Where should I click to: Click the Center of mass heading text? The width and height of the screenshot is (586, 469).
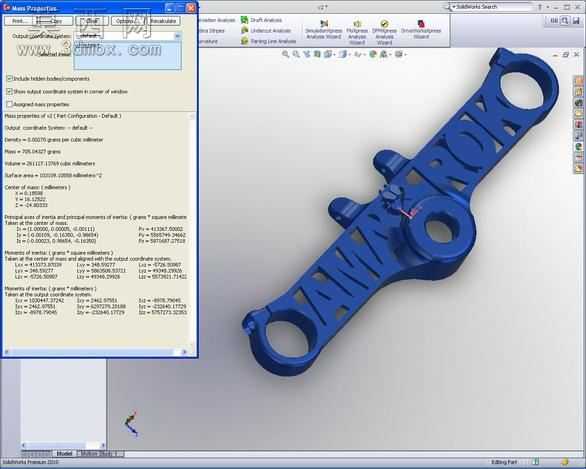(x=37, y=187)
